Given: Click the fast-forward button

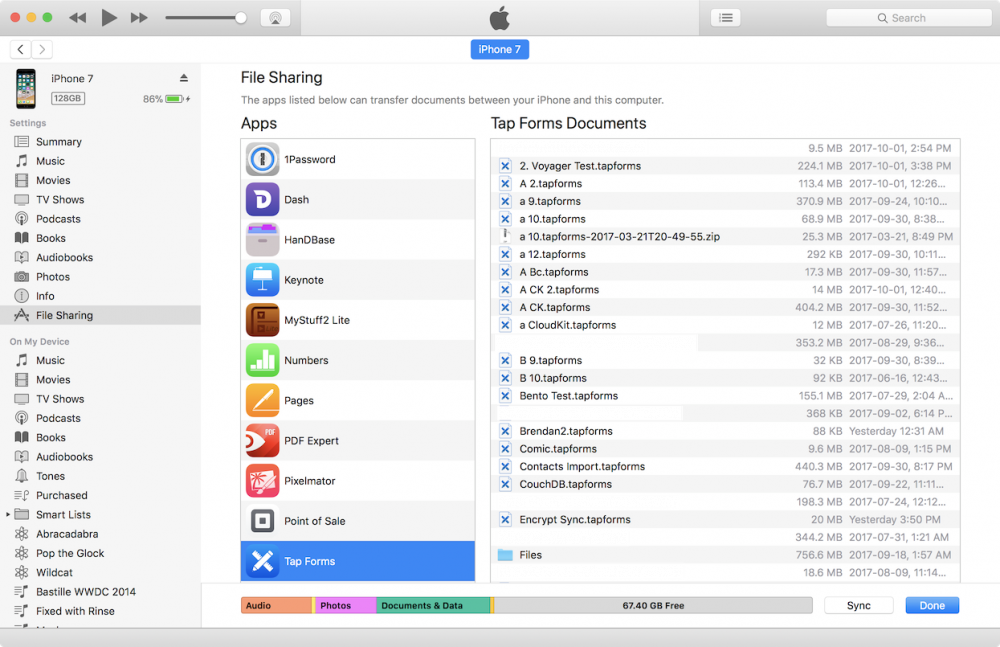Looking at the screenshot, I should [139, 18].
